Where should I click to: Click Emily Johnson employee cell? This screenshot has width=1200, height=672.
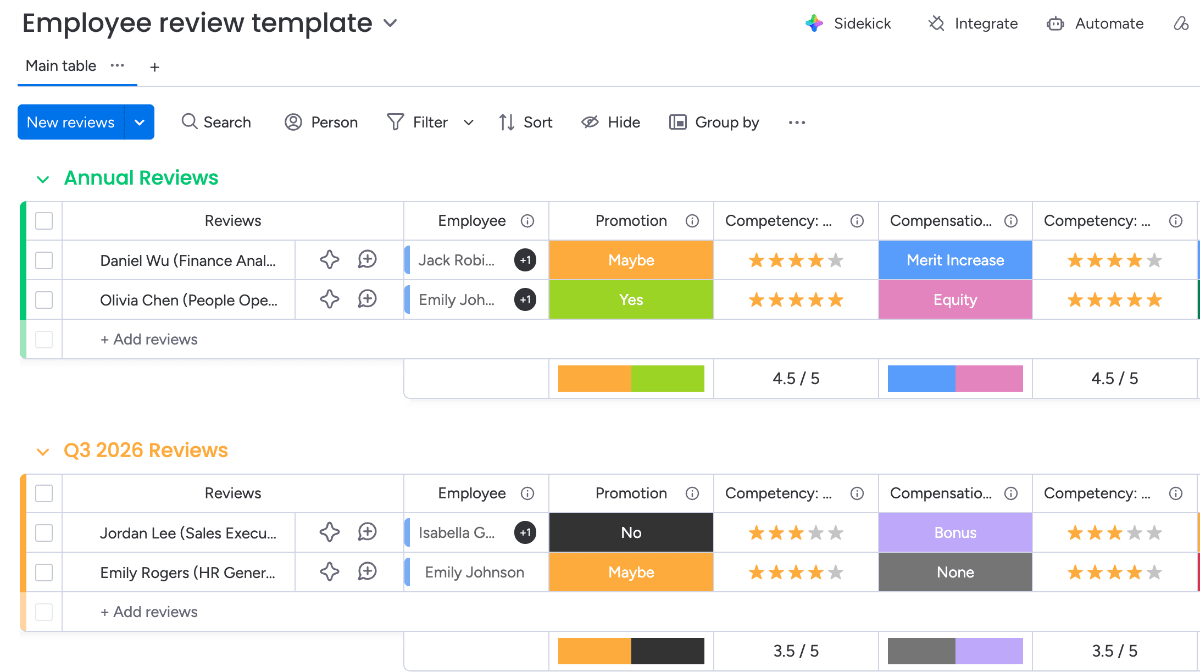point(474,572)
